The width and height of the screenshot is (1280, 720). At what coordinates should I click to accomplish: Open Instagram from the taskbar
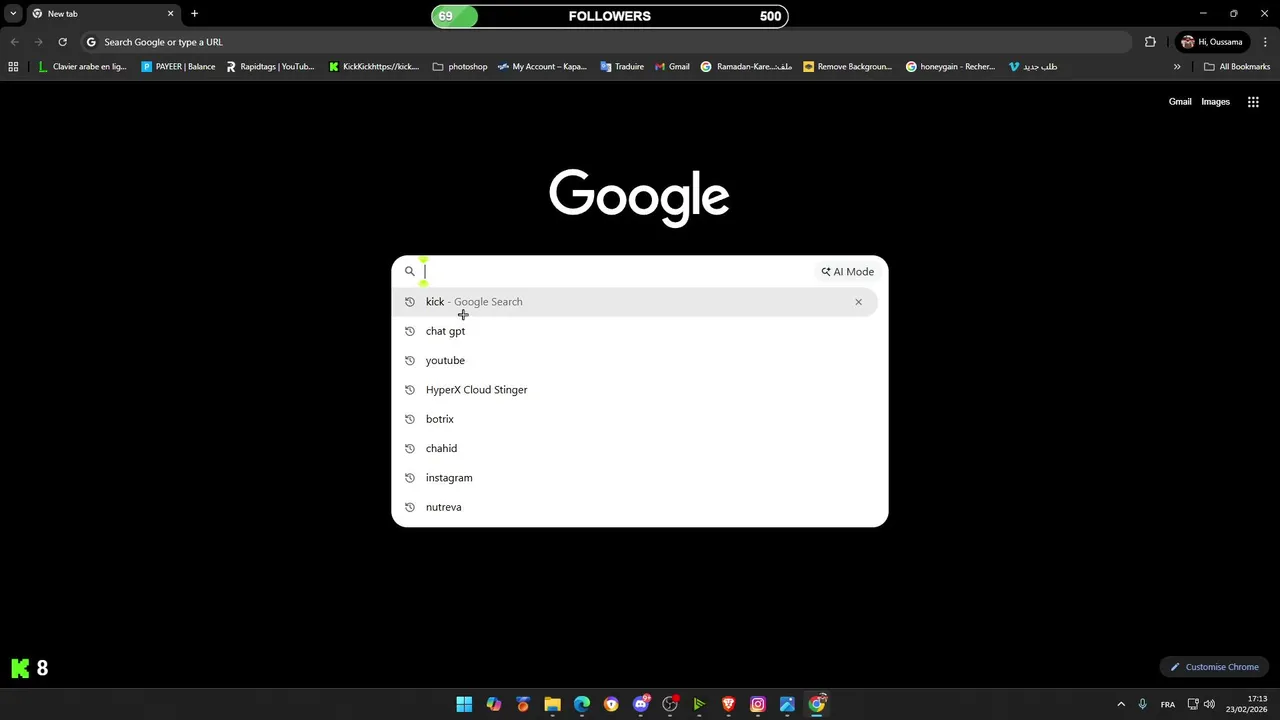pos(758,704)
